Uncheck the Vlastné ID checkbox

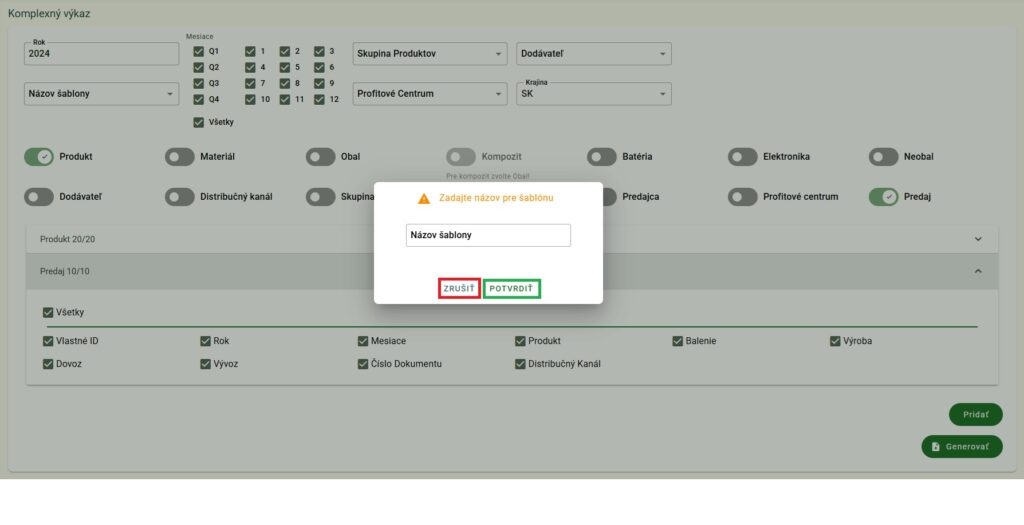(48, 341)
